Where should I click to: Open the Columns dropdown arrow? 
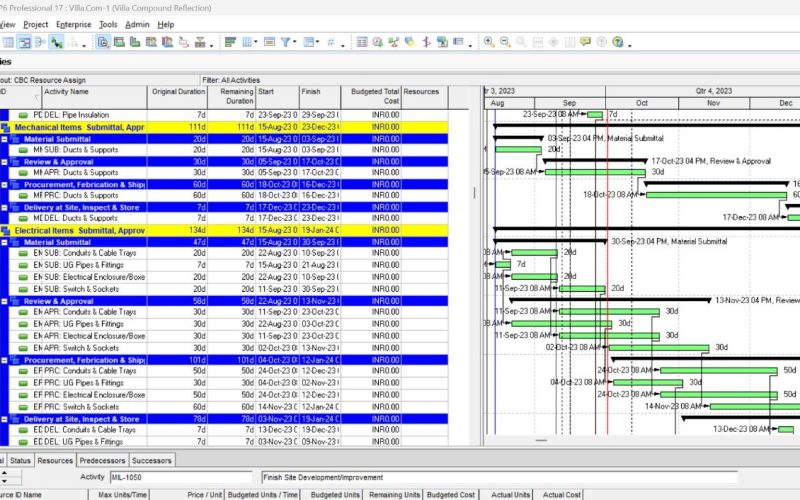click(256, 42)
